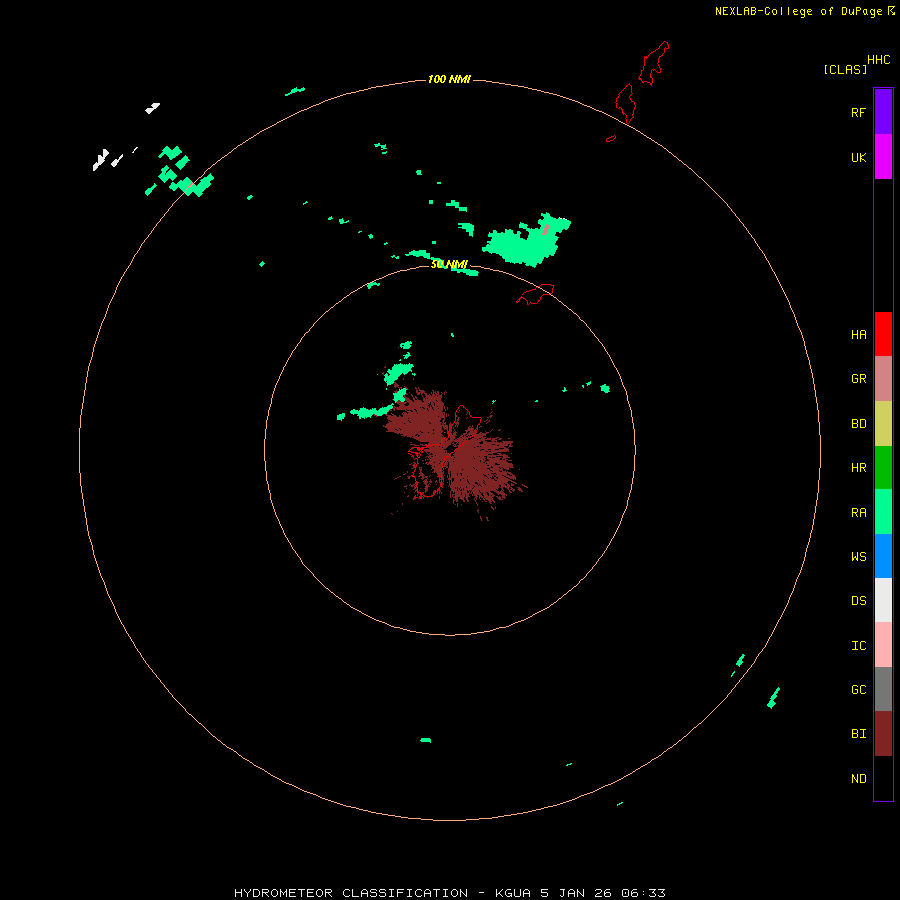Click the DS white legend swatch

(x=883, y=600)
